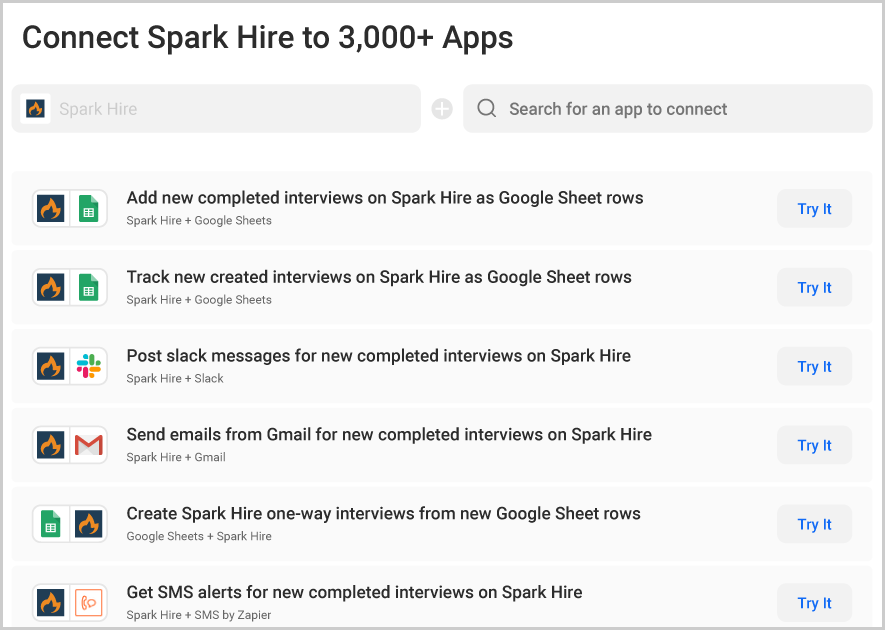Image resolution: width=885 pixels, height=630 pixels.
Task: Open 'Post slack messages for new completed interviews' title
Action: pos(379,356)
